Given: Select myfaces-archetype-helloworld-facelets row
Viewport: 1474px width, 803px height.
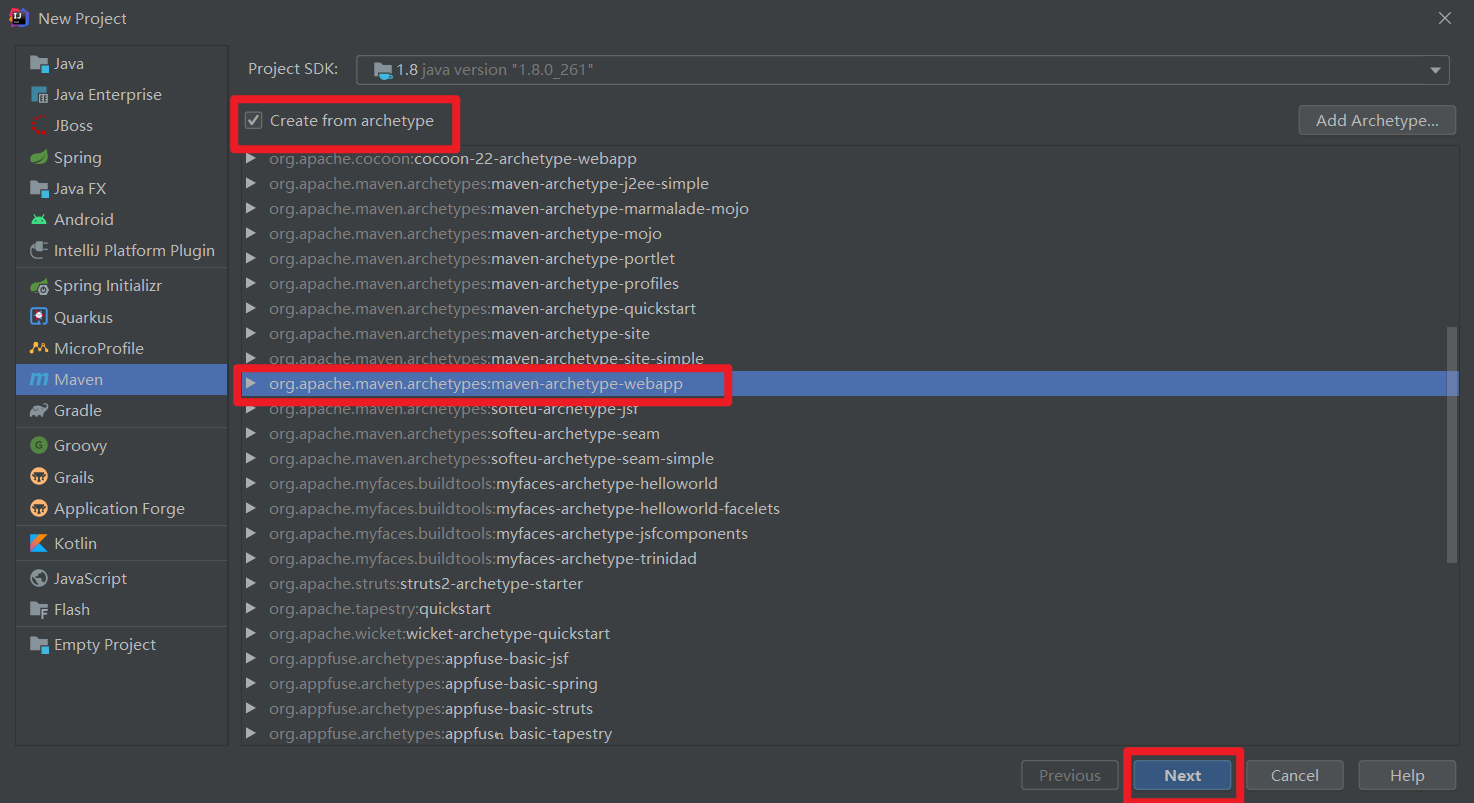Looking at the screenshot, I should (x=850, y=509).
